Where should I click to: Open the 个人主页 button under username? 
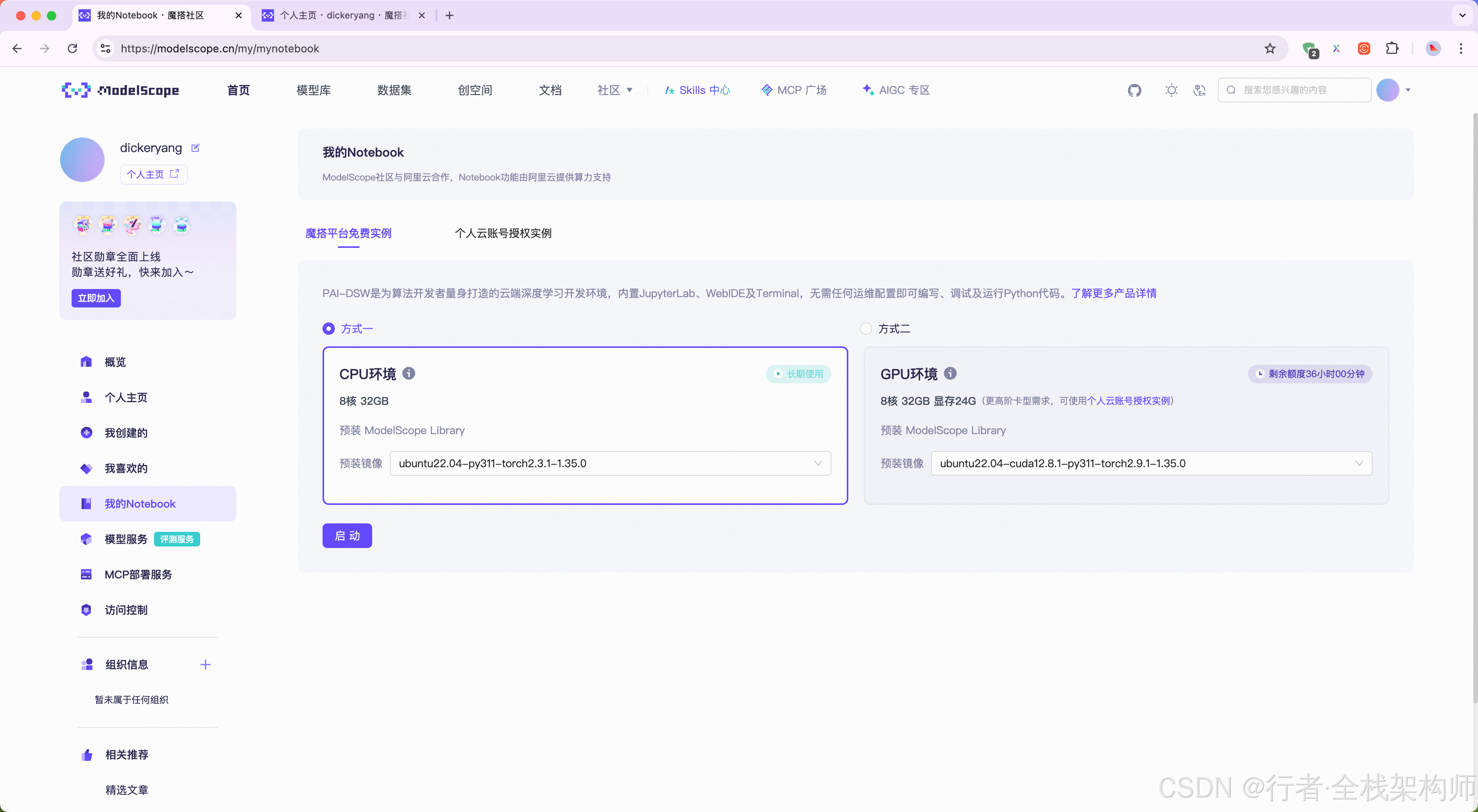153,174
